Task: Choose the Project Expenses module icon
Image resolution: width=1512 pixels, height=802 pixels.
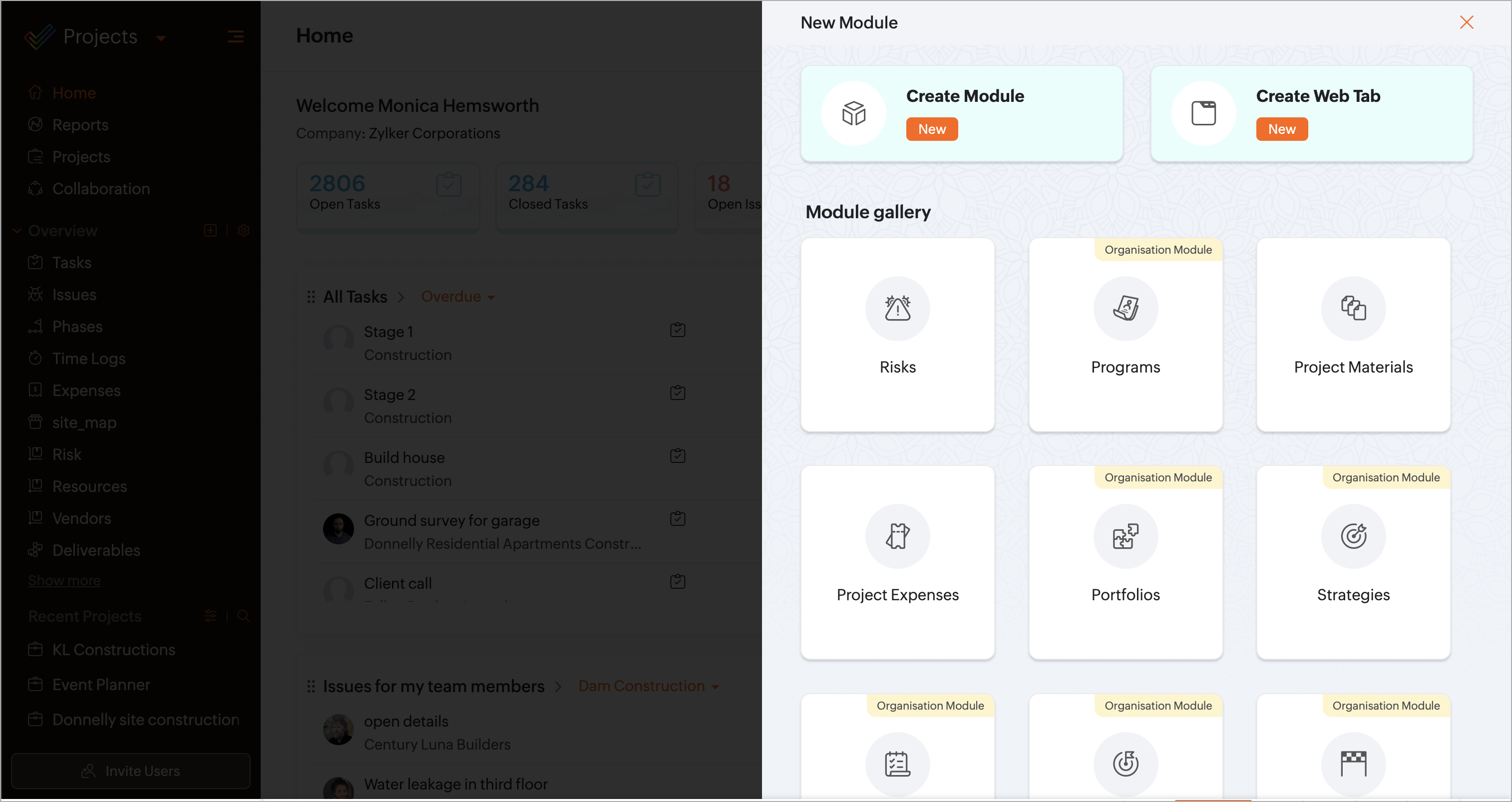Action: tap(897, 536)
